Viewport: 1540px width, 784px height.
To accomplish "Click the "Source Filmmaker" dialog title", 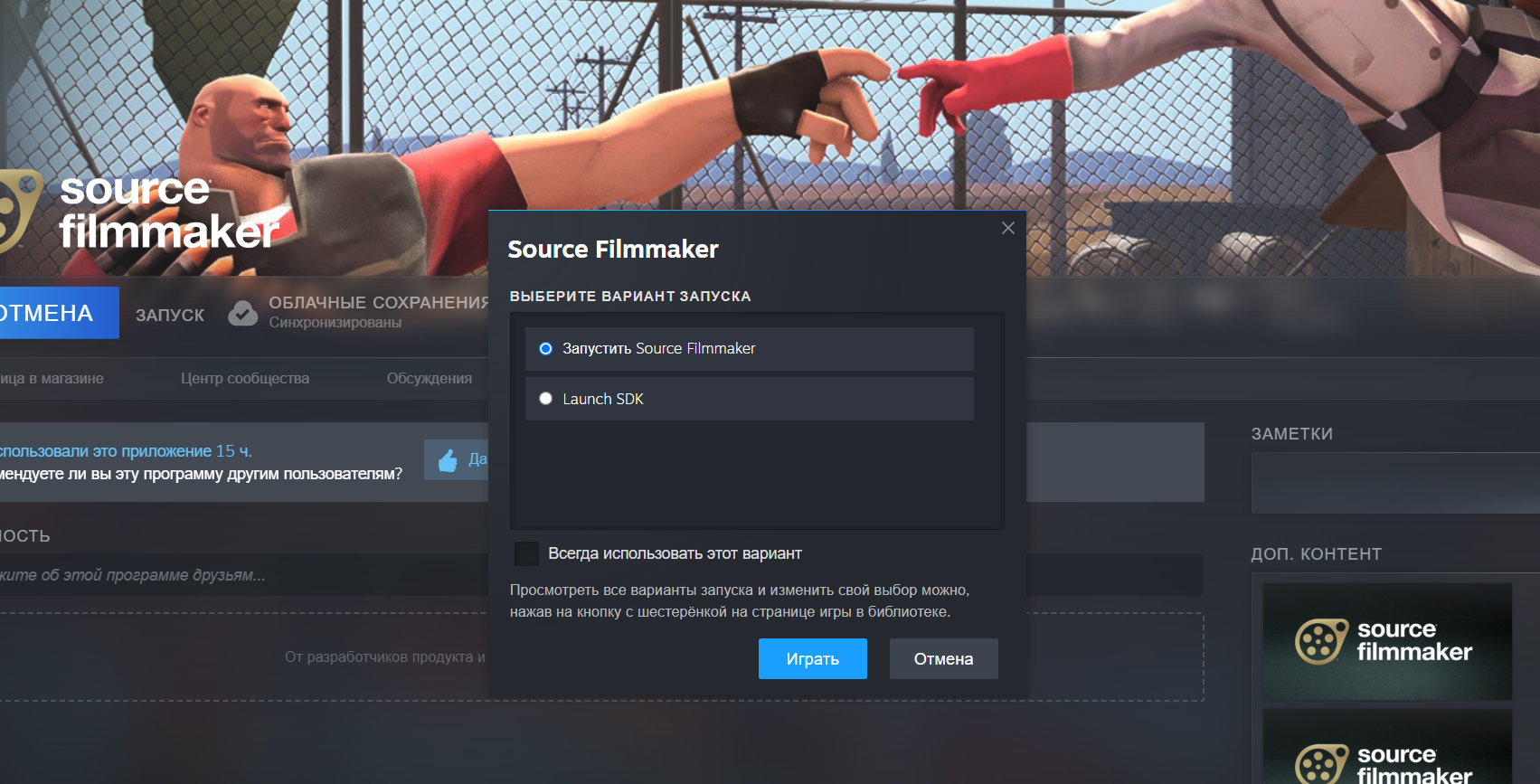I will coord(613,250).
